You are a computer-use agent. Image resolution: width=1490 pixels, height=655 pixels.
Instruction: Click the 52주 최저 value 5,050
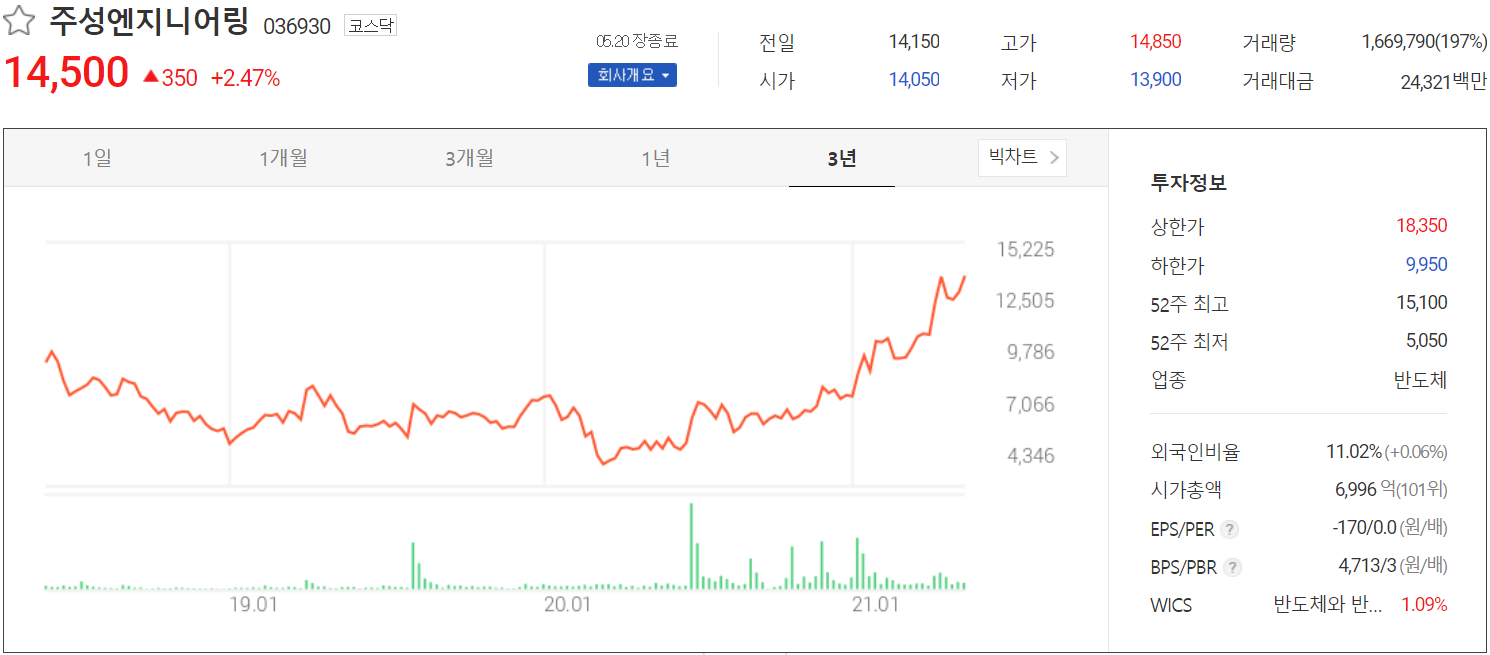[1427, 341]
